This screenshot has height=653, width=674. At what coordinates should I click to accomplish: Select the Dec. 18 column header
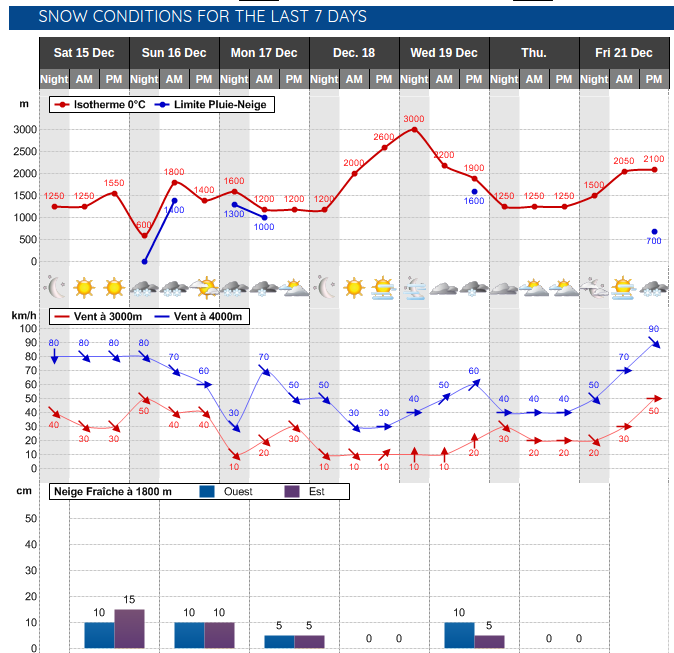click(354, 53)
